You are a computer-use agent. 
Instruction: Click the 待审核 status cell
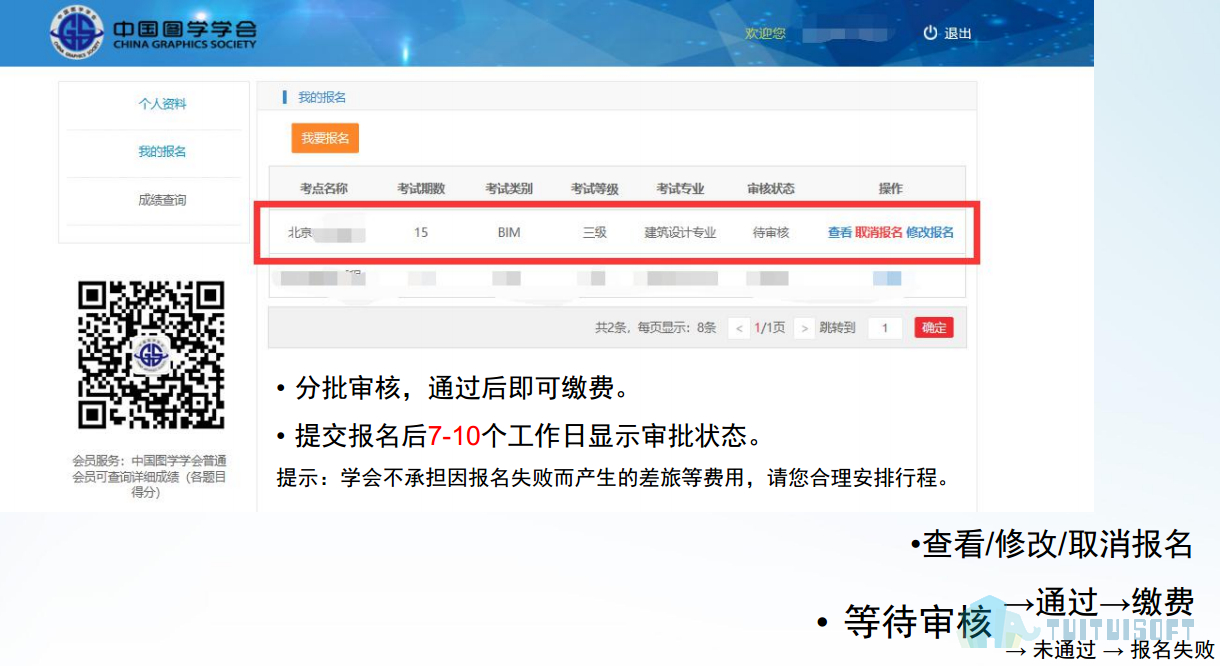(771, 232)
